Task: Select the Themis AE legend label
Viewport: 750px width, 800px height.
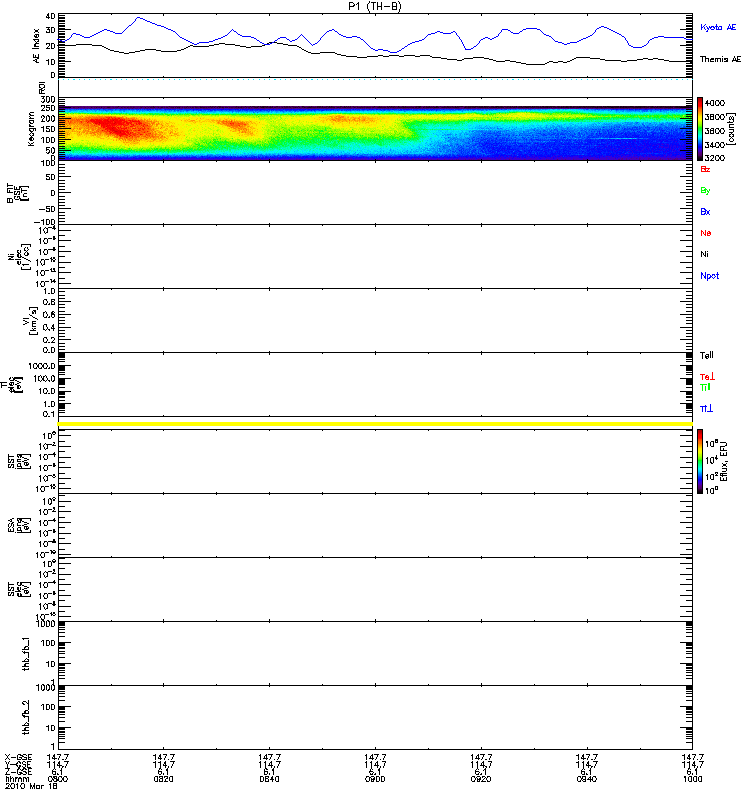Action: click(x=720, y=60)
